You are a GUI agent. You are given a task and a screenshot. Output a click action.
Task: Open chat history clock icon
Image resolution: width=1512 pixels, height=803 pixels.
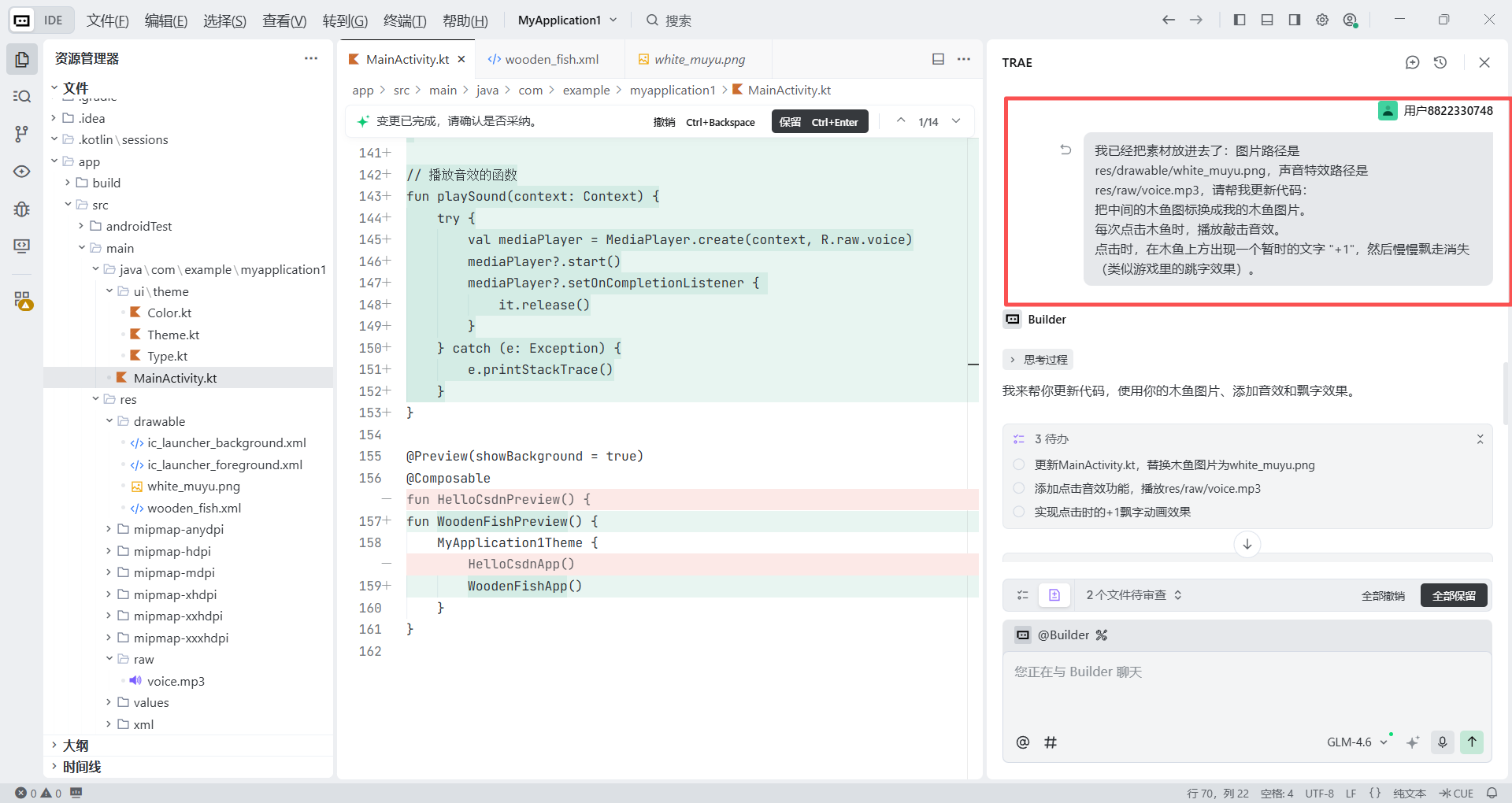(1440, 62)
